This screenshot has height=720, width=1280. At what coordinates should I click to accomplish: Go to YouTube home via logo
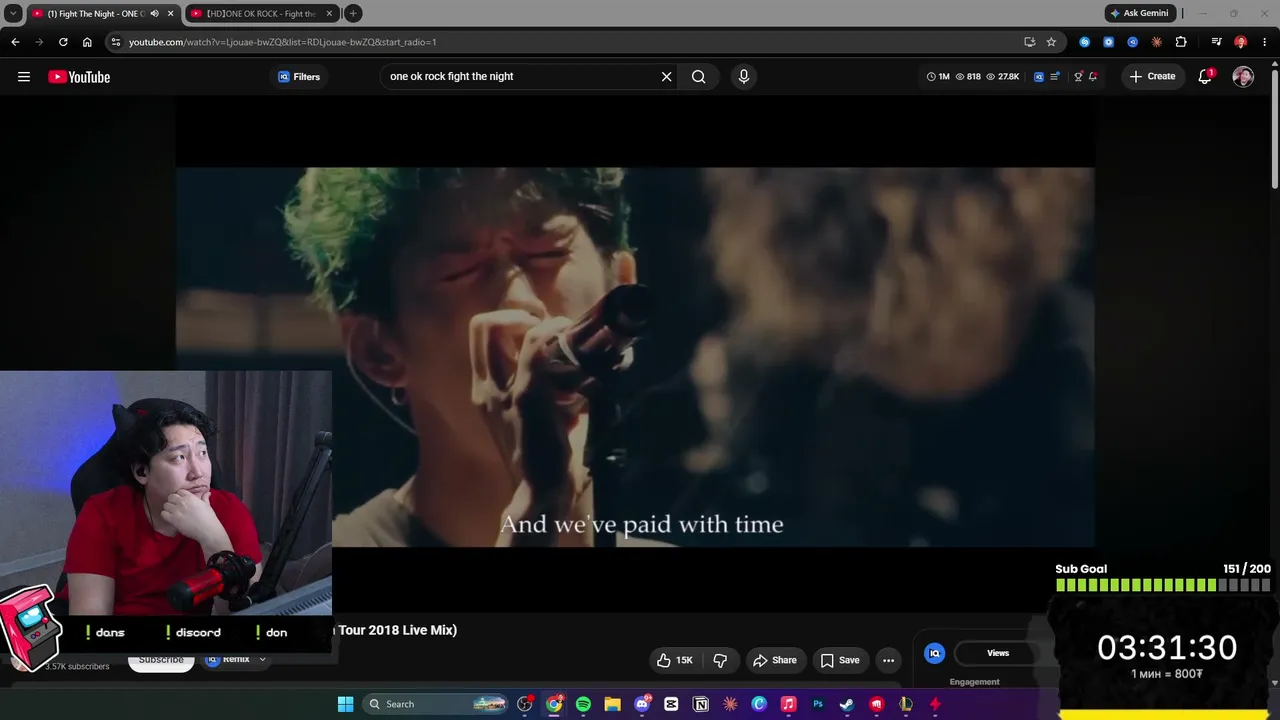tap(79, 77)
